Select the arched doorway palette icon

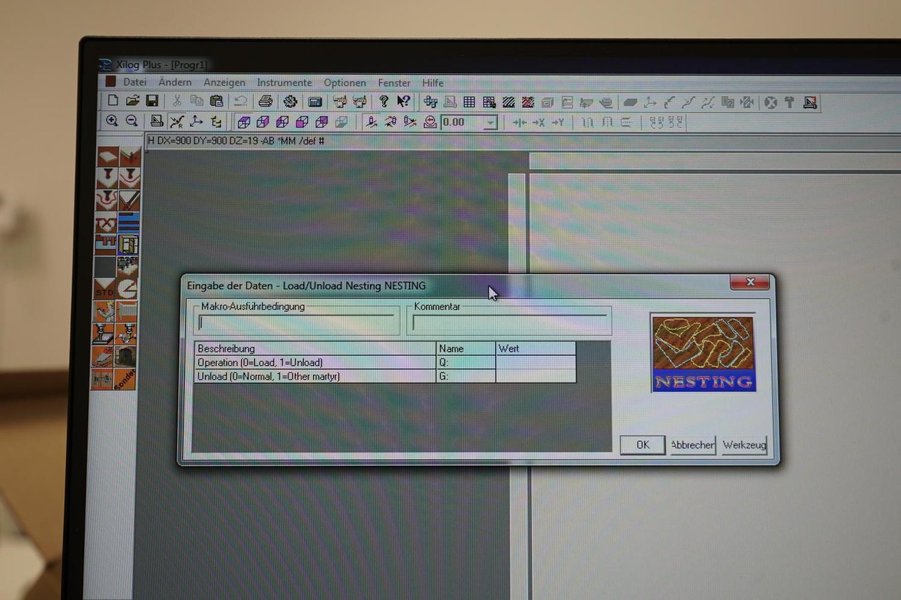(x=126, y=357)
